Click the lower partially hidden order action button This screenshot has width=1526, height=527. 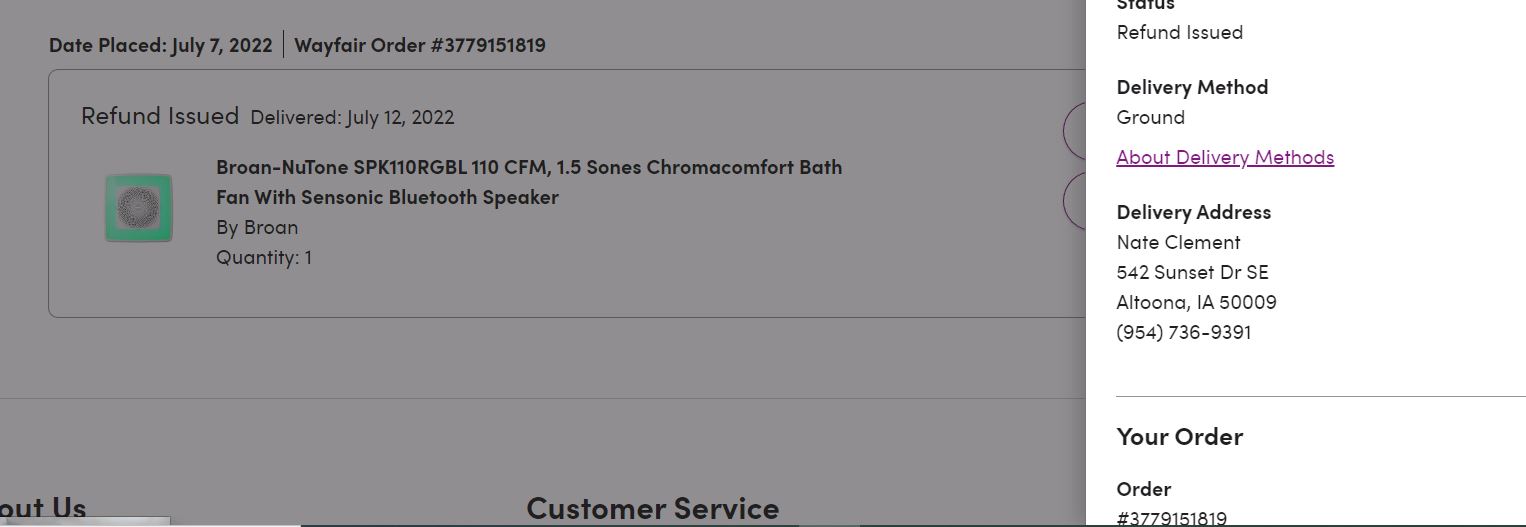coord(1074,201)
